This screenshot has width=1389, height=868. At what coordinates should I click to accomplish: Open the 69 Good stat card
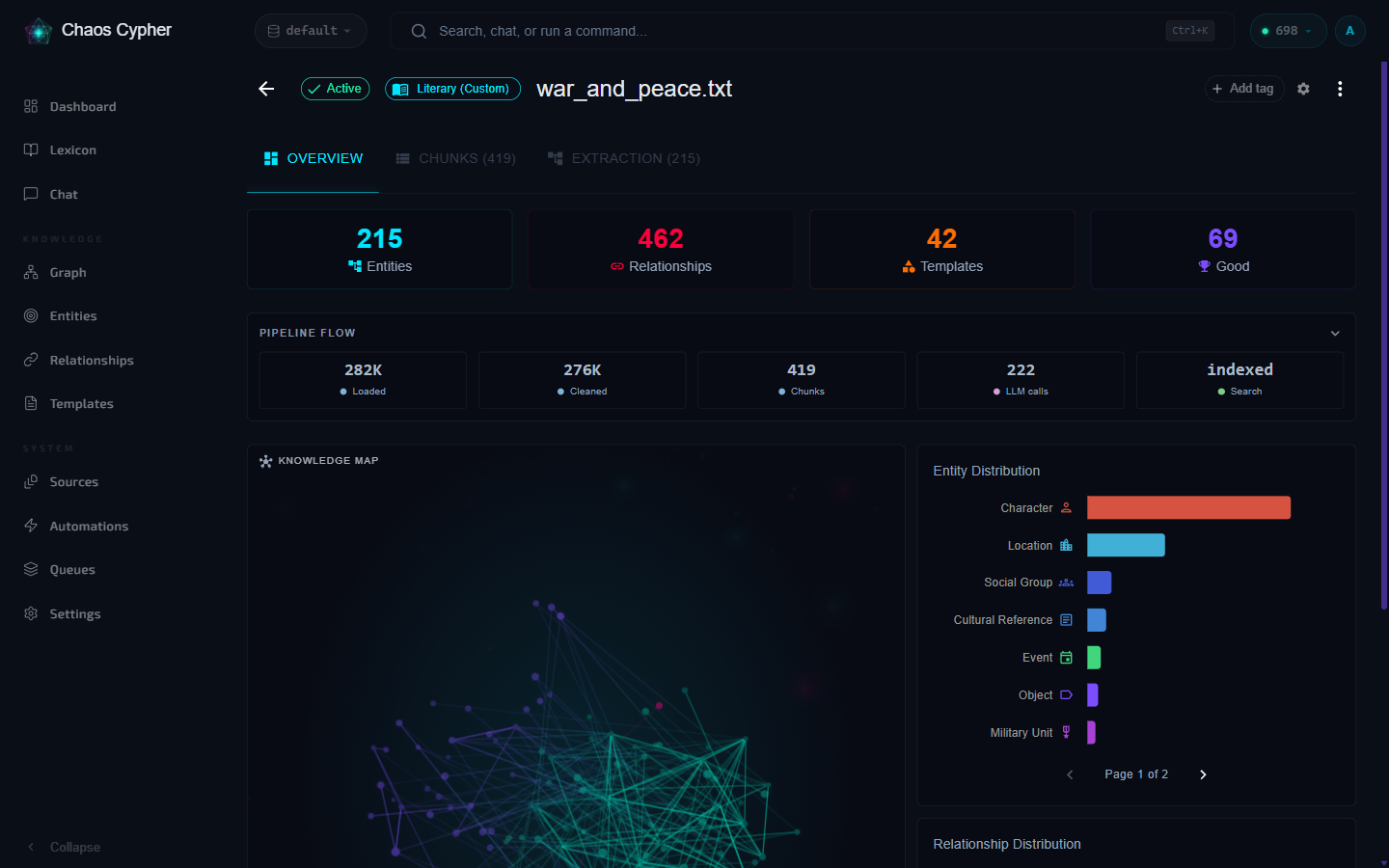(1223, 249)
